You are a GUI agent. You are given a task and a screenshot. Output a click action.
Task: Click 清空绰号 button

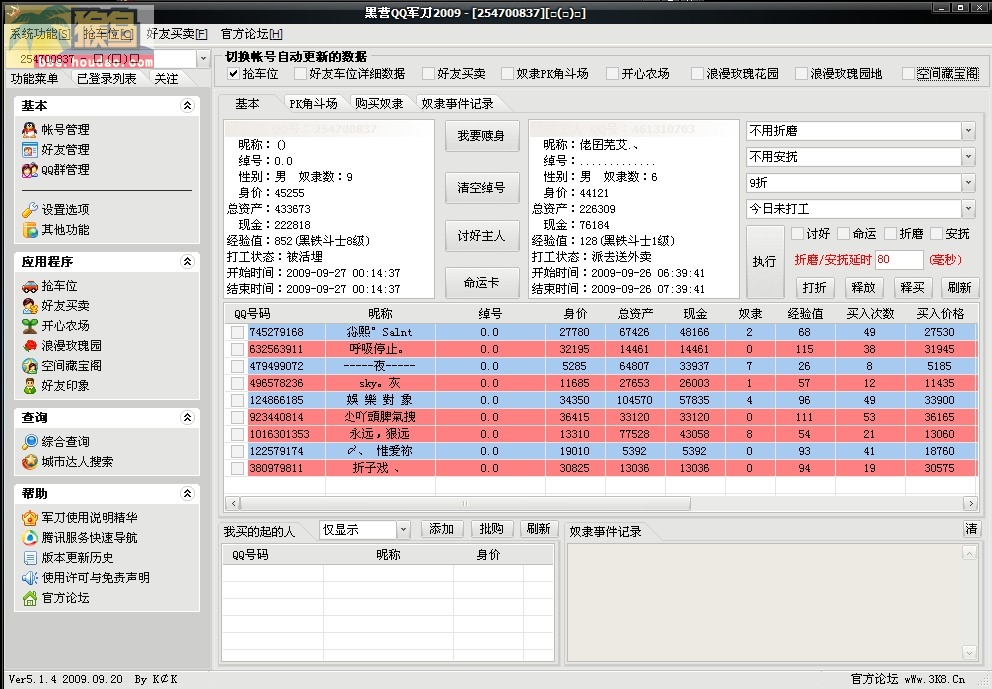(x=481, y=188)
